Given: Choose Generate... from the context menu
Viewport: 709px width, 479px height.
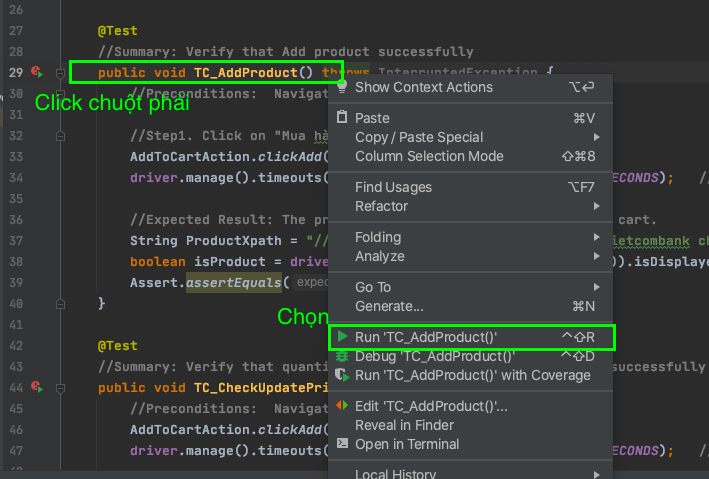Looking at the screenshot, I should point(470,306).
